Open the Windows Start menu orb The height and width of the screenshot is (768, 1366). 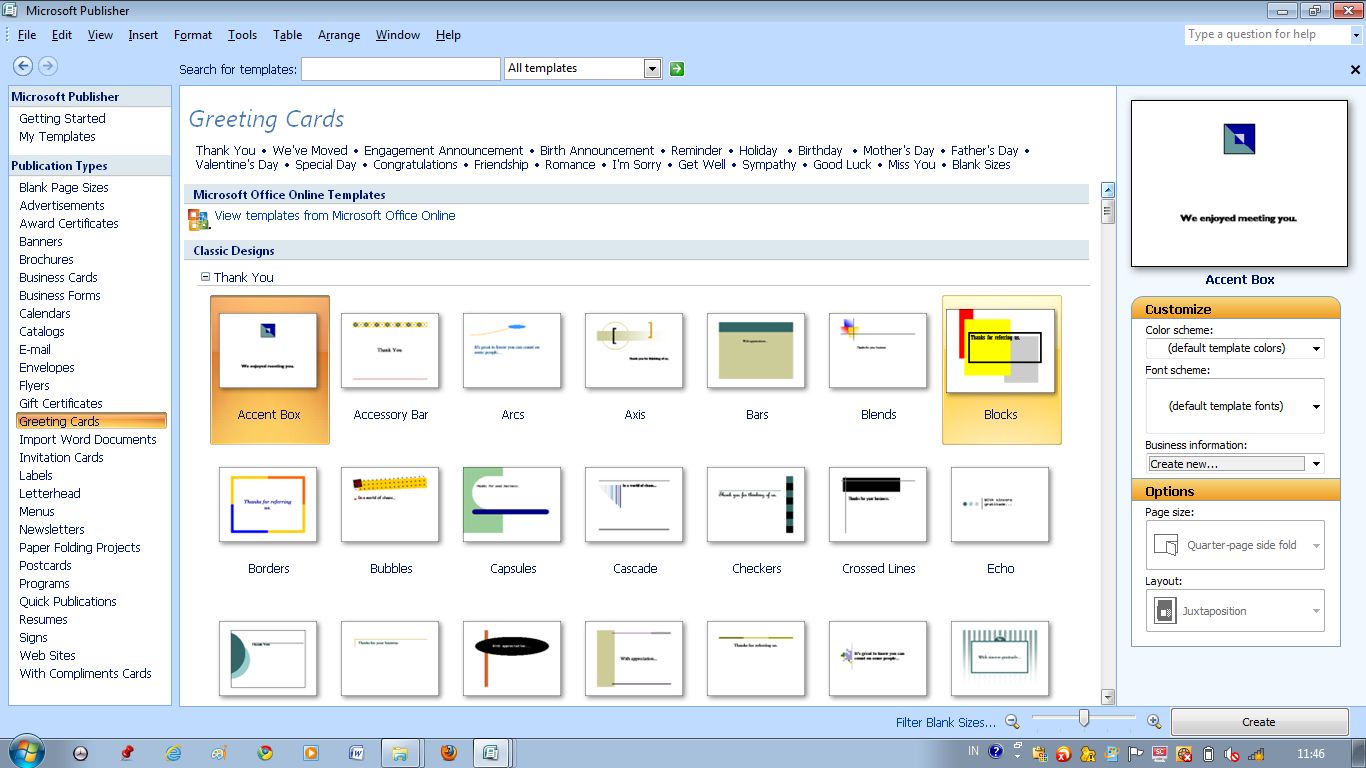pyautogui.click(x=25, y=753)
